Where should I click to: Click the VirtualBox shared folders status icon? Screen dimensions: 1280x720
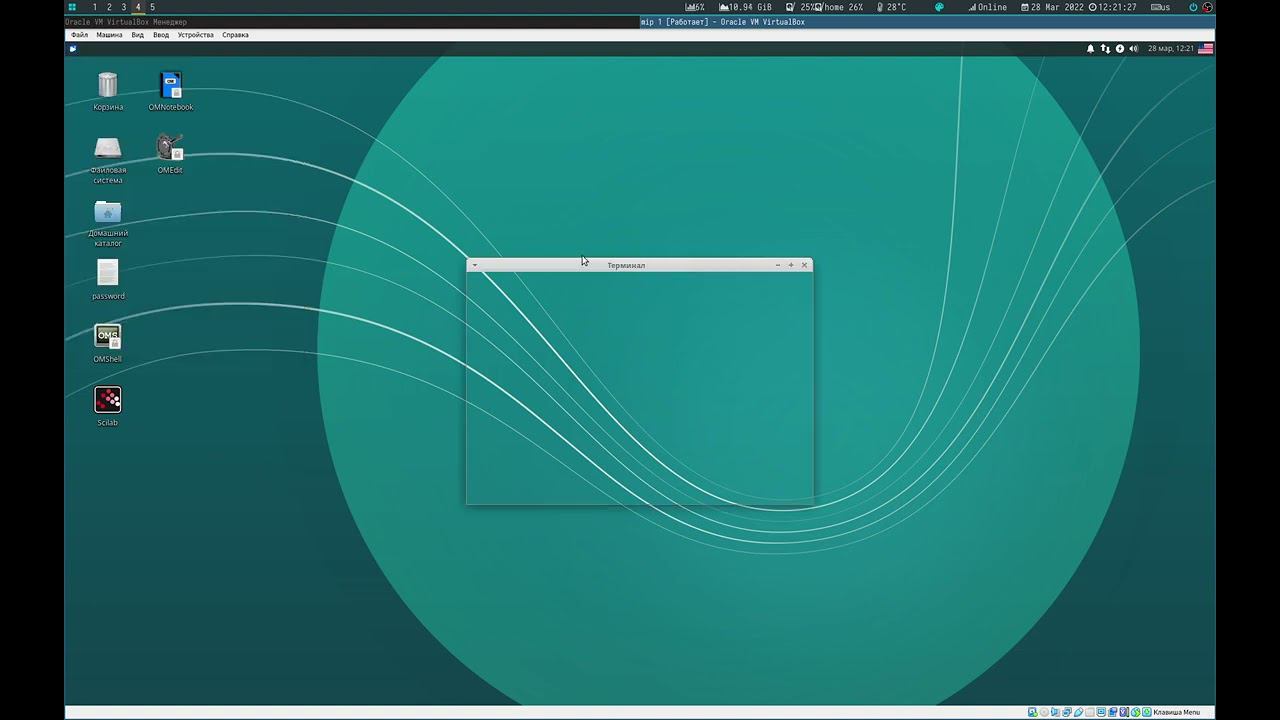click(1090, 712)
